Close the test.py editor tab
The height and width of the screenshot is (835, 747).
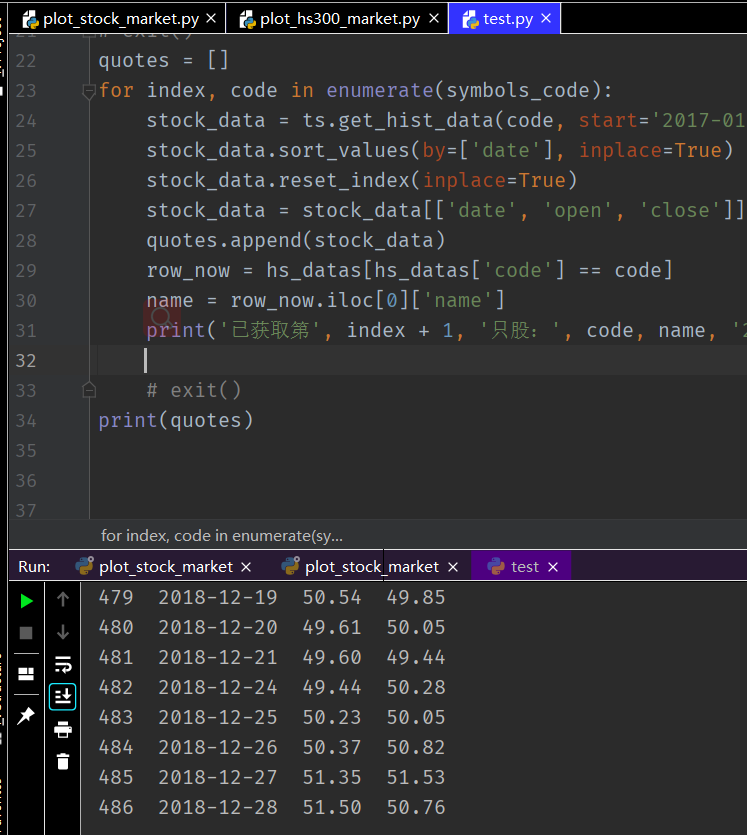(x=546, y=19)
